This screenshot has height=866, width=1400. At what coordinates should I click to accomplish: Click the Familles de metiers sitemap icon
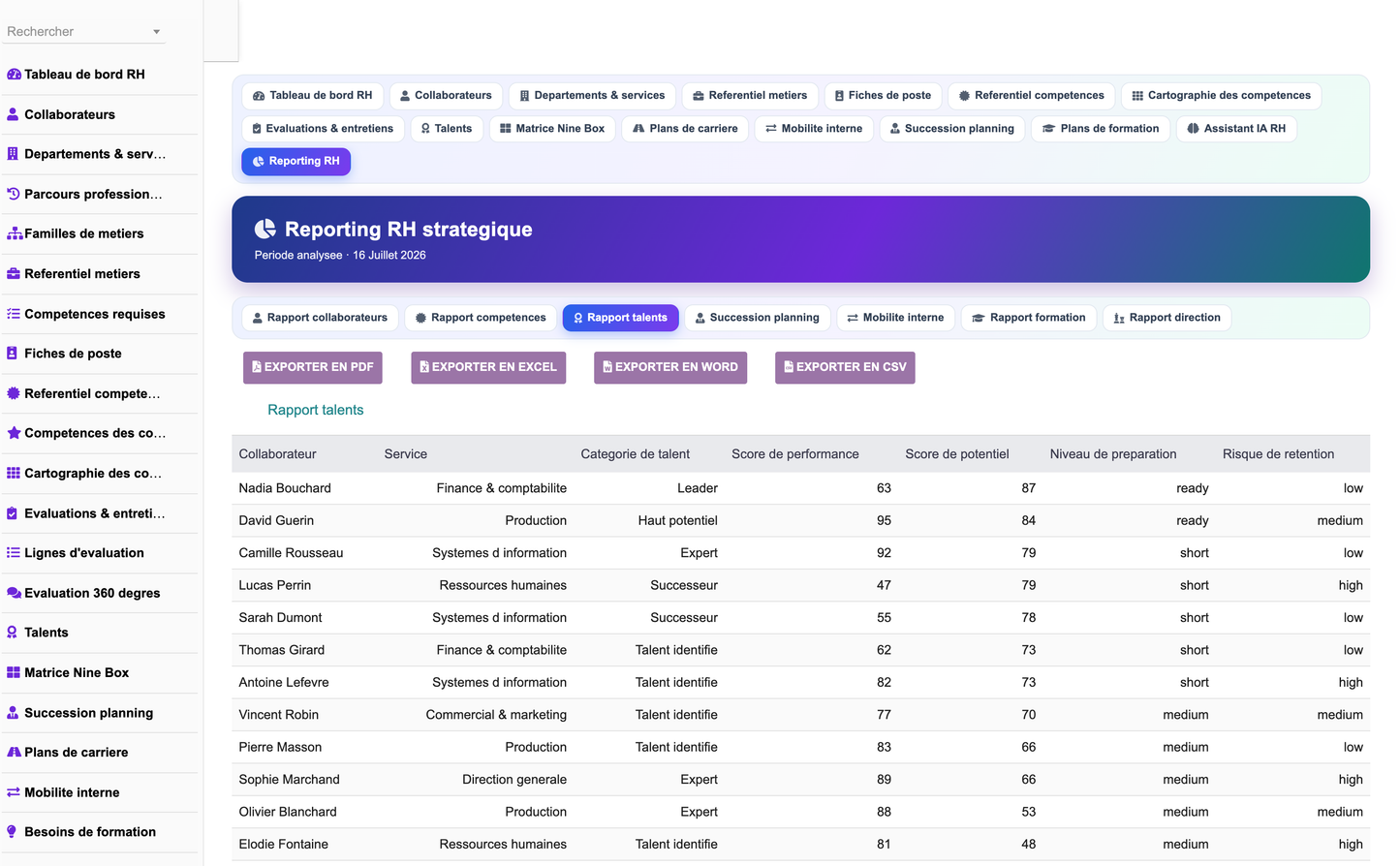(15, 233)
